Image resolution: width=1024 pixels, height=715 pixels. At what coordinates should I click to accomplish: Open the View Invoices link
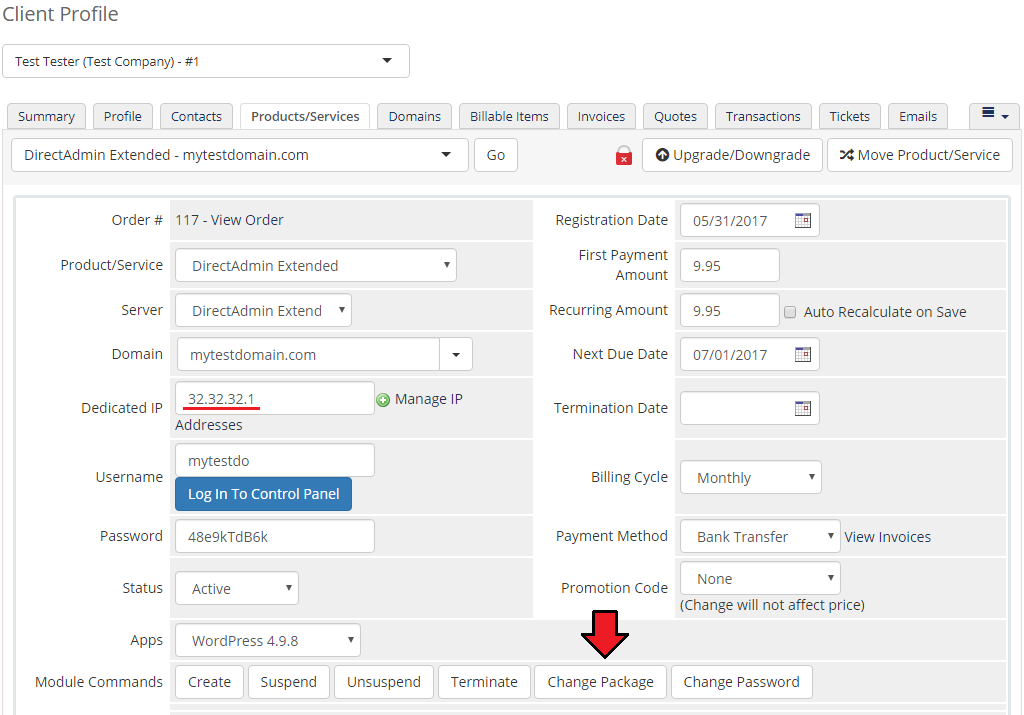(x=888, y=537)
